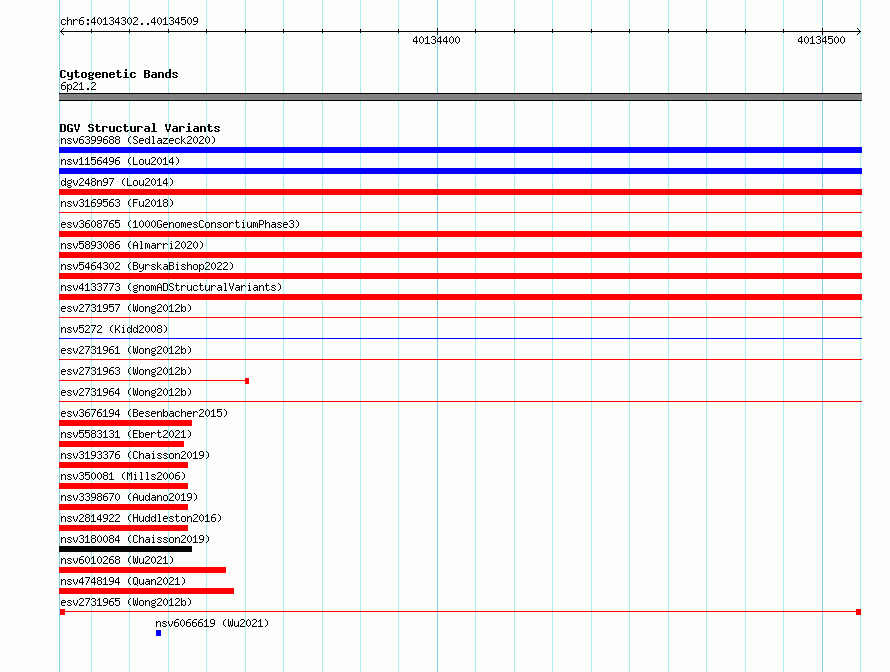Click the red end marker of esv2731963
The image size is (890, 672).
247,381
